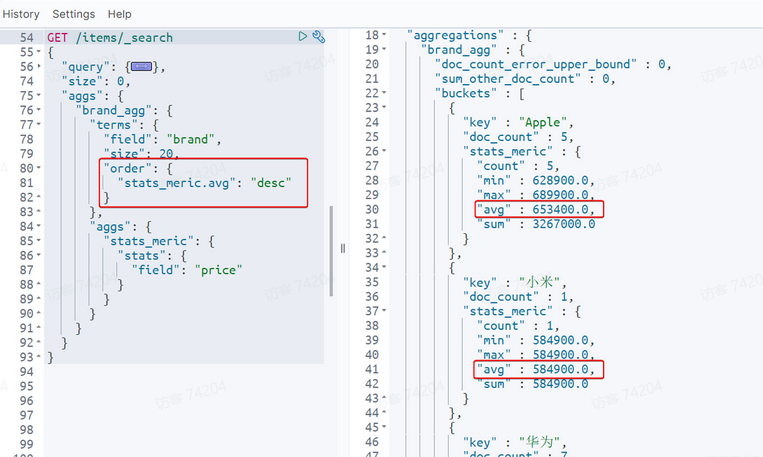Click line number 20 in response gutter

point(372,64)
